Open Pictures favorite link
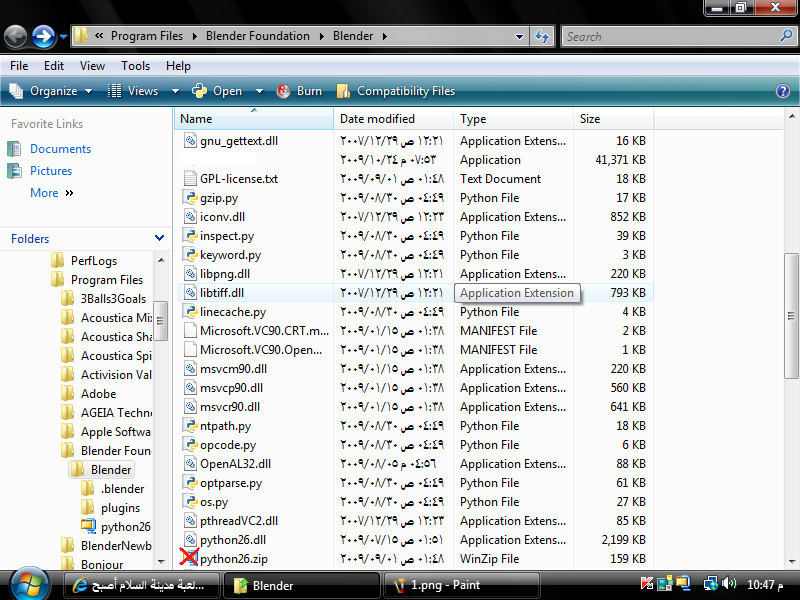 (x=51, y=171)
